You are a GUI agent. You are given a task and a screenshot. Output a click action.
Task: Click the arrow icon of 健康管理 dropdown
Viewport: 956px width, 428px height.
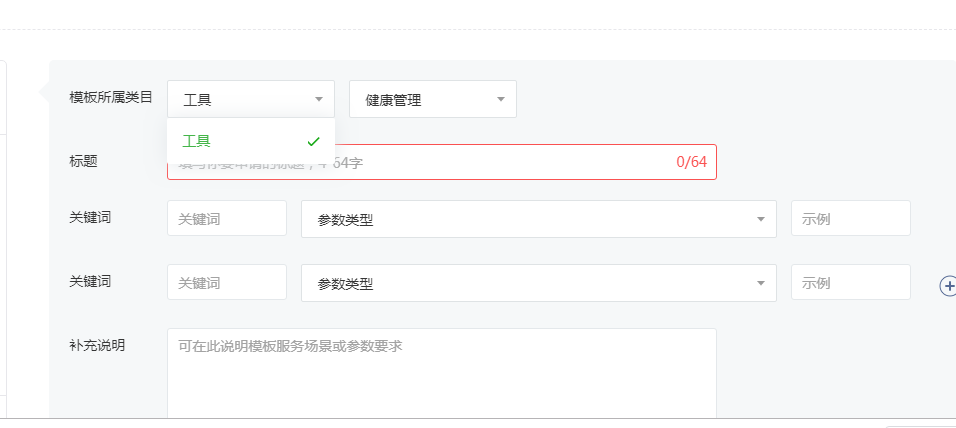[500, 99]
